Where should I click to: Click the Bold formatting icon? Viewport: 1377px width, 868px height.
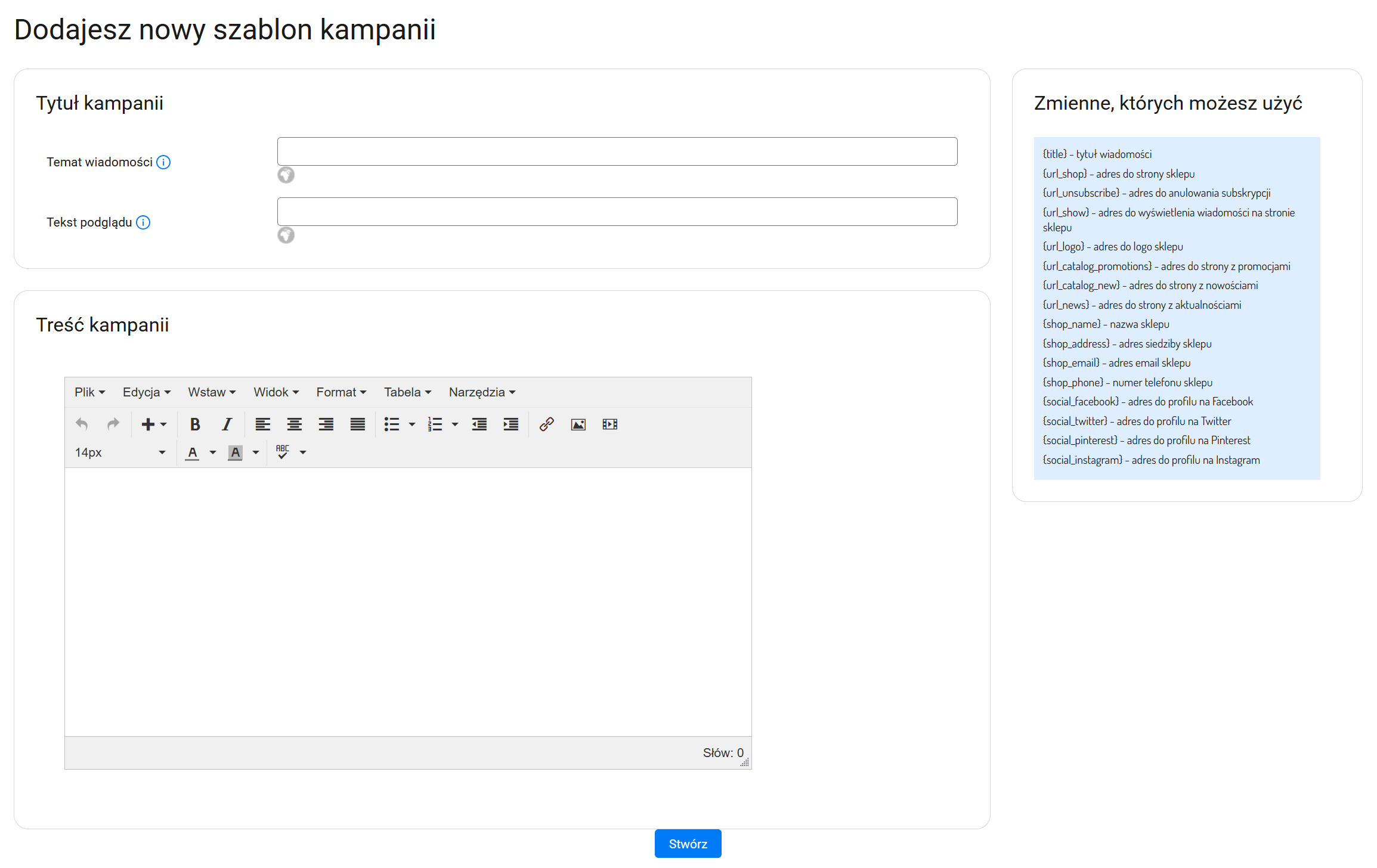pyautogui.click(x=194, y=424)
